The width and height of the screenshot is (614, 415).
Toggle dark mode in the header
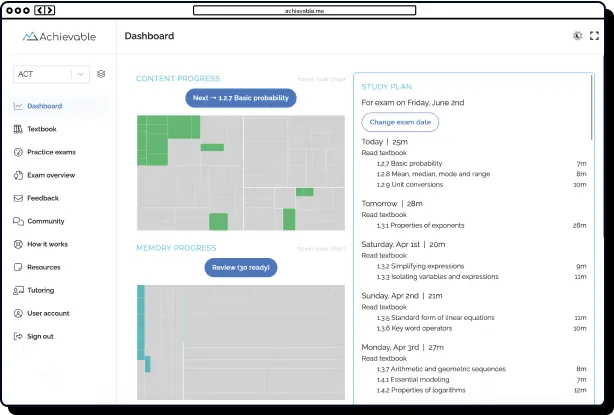(x=577, y=36)
